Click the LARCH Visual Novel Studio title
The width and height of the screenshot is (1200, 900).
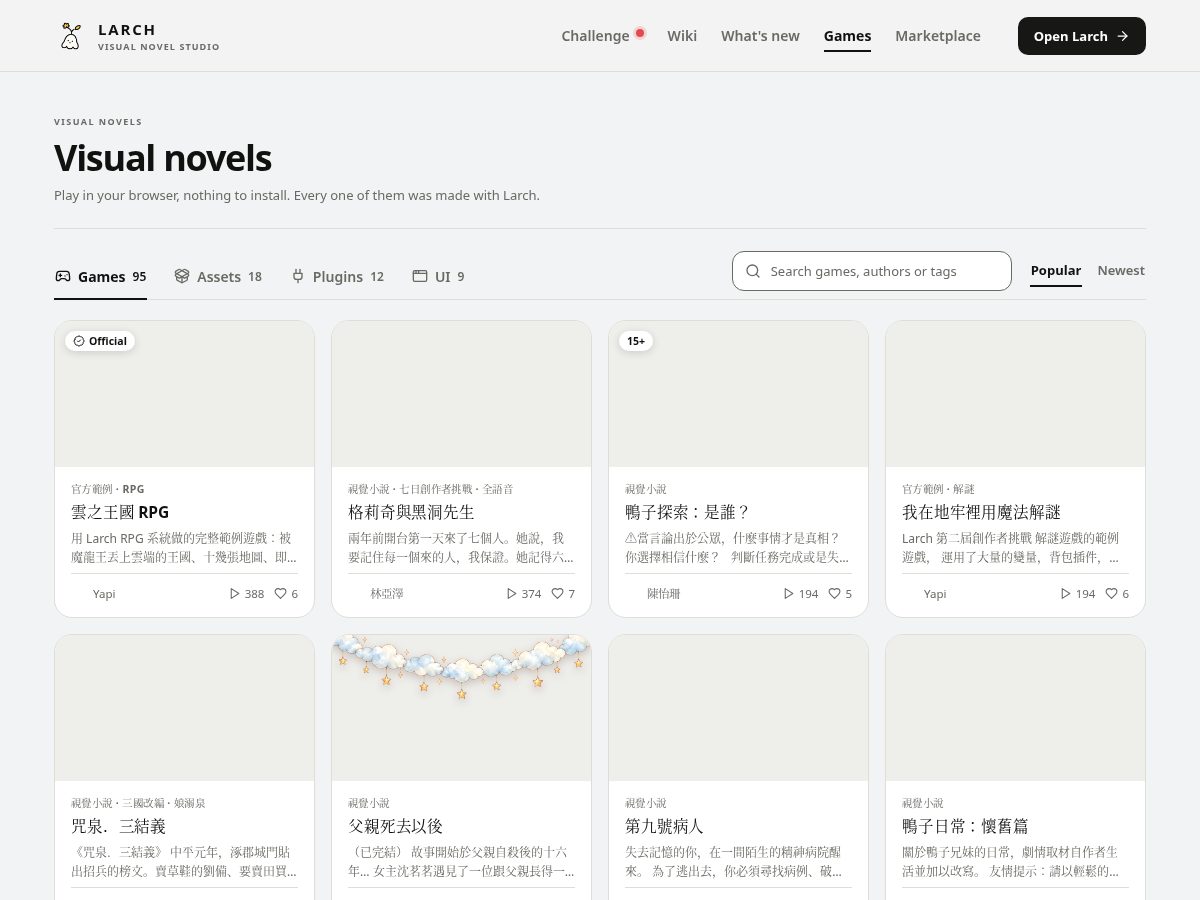point(159,37)
